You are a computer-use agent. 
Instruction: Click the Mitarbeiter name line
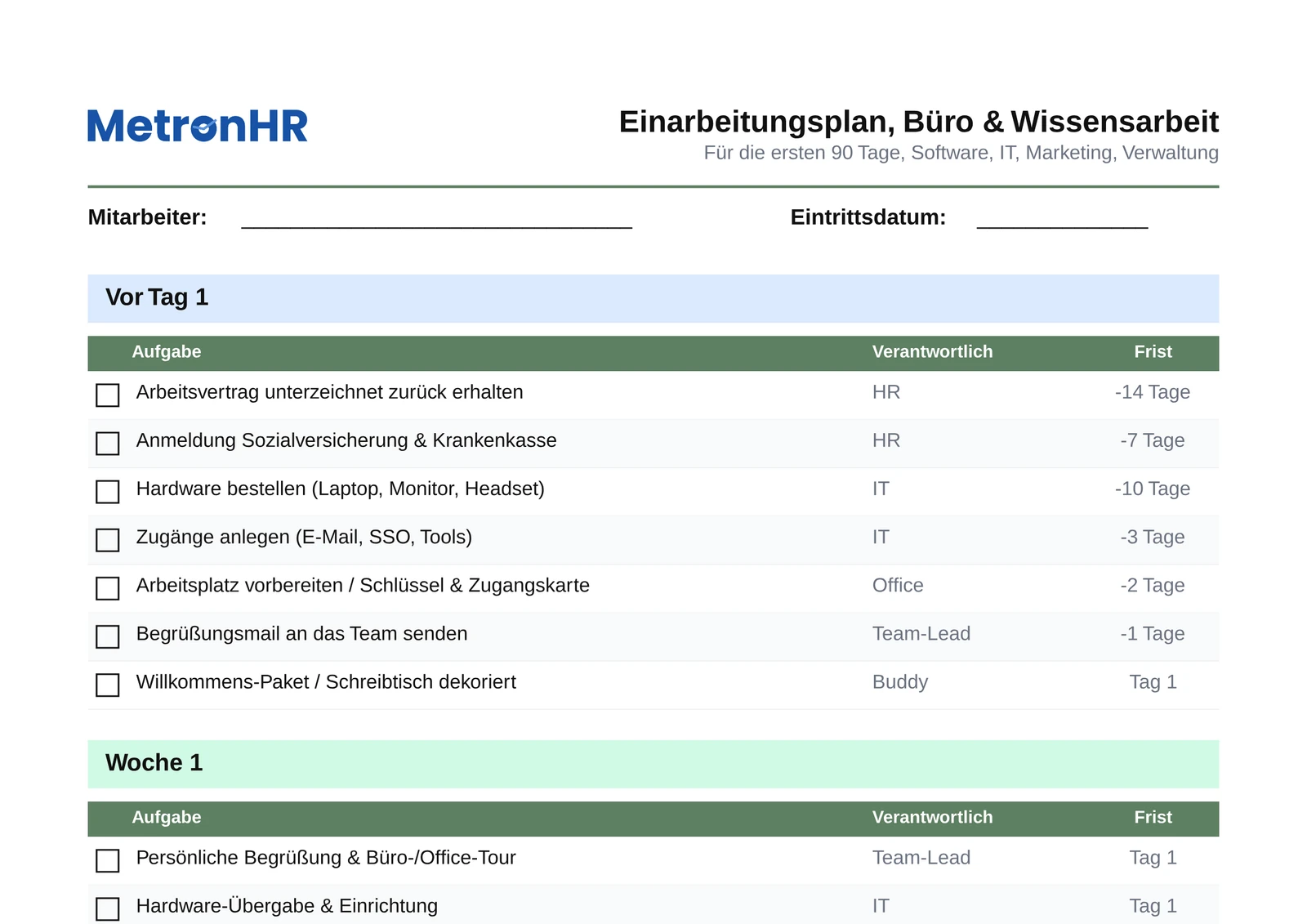(x=436, y=219)
